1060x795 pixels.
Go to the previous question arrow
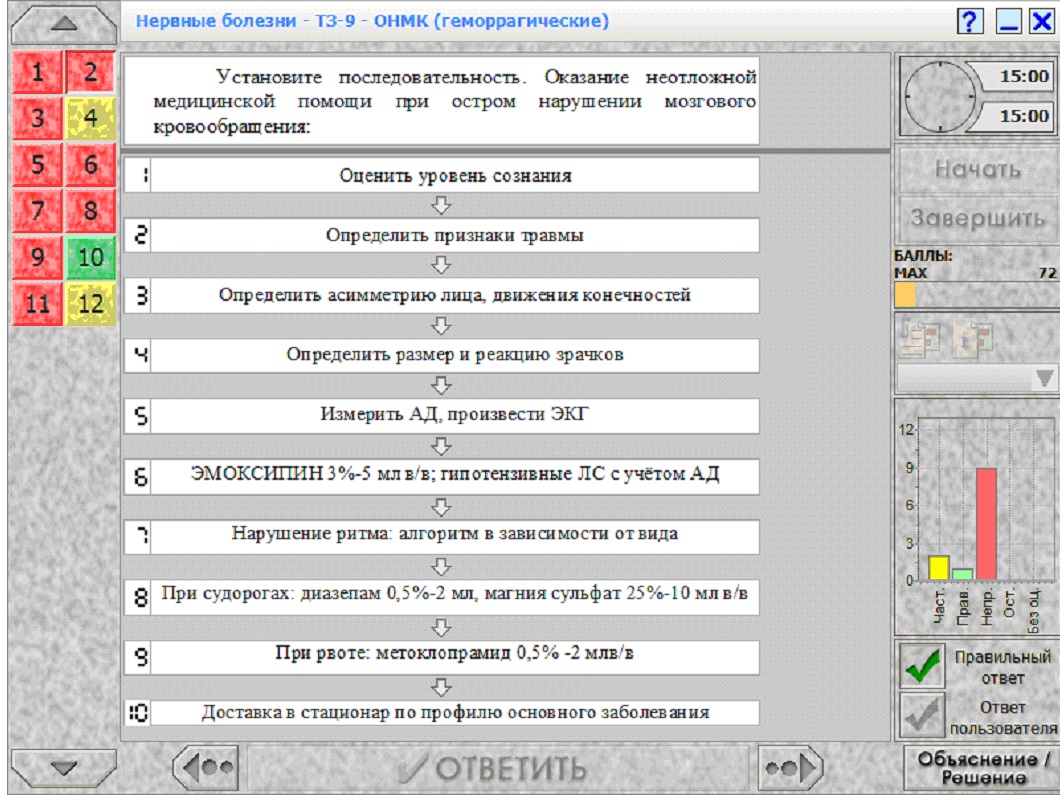206,767
